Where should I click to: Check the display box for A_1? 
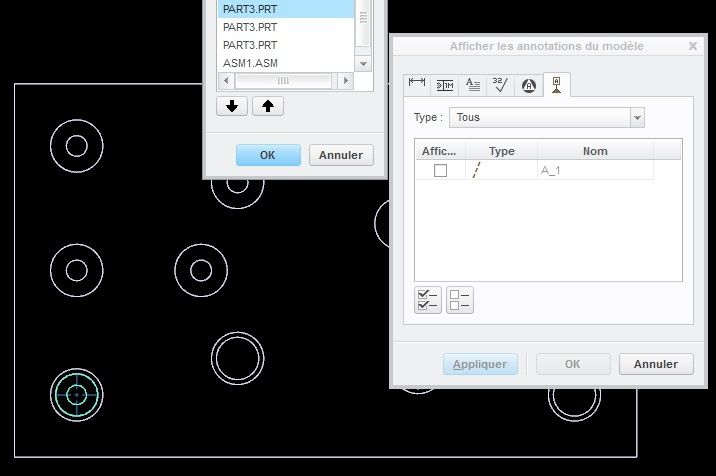point(440,170)
